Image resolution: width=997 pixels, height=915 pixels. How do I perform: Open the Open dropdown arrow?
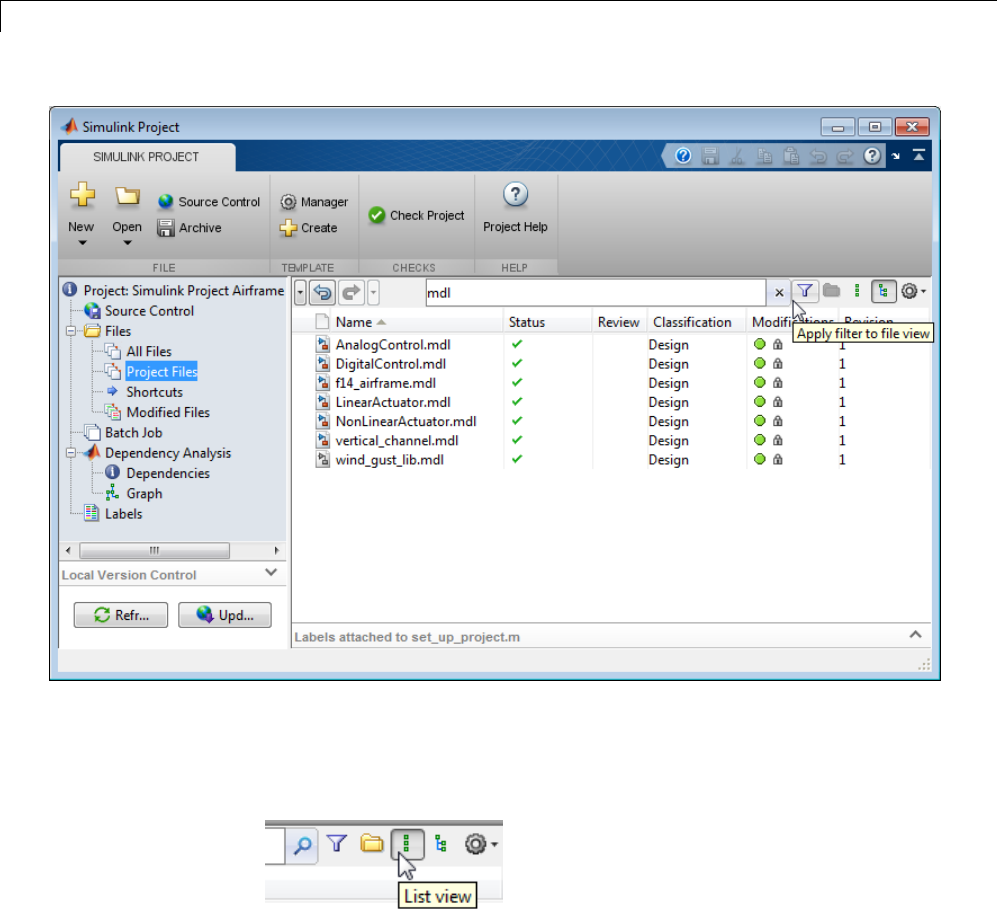[x=127, y=243]
